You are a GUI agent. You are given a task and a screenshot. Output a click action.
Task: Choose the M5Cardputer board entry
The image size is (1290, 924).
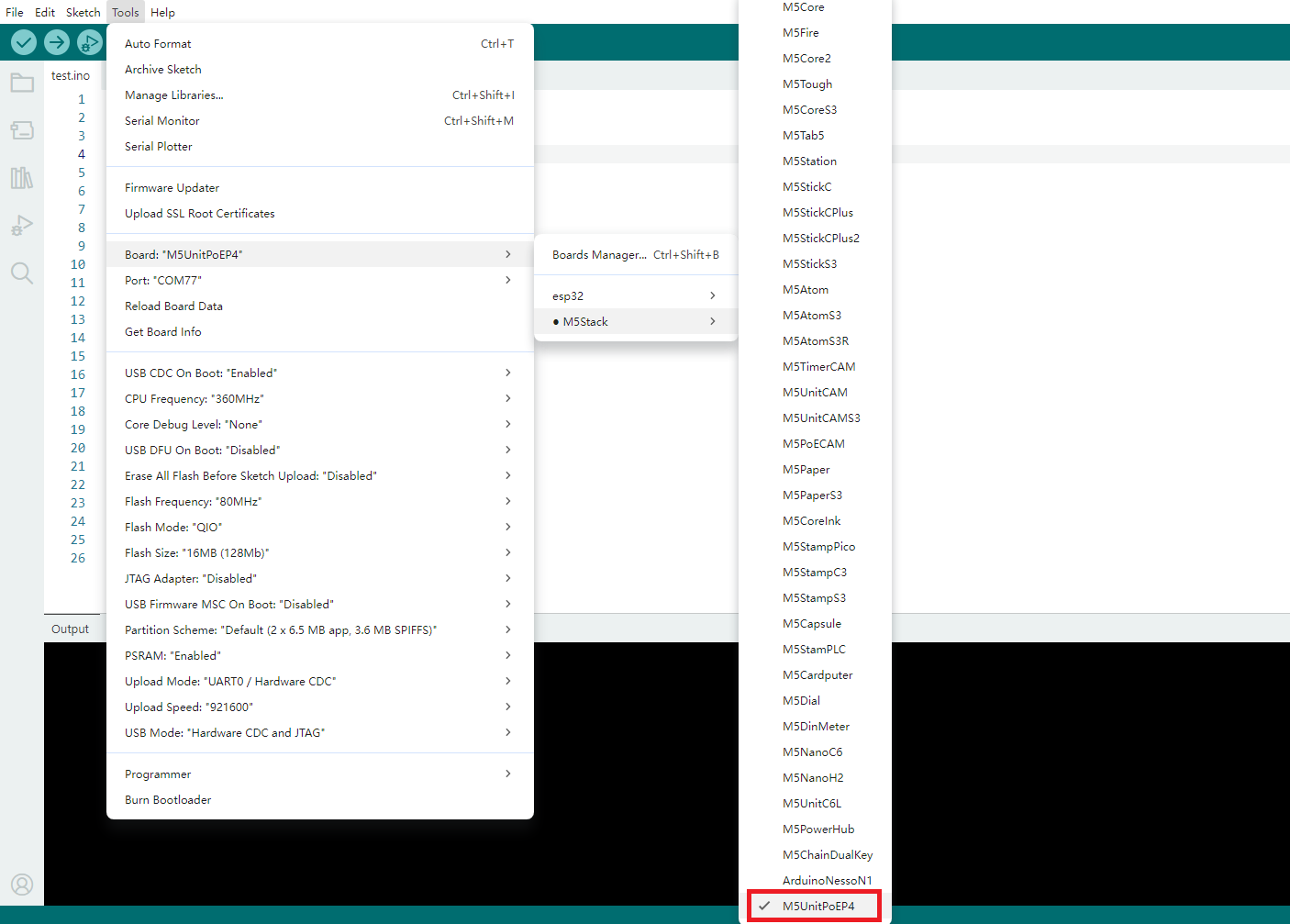[817, 674]
